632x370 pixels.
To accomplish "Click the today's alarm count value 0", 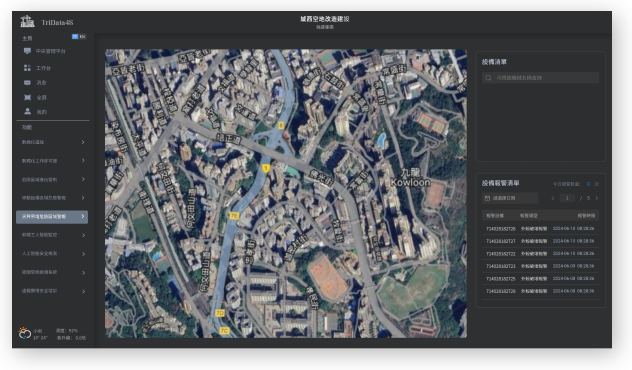I will coord(588,184).
